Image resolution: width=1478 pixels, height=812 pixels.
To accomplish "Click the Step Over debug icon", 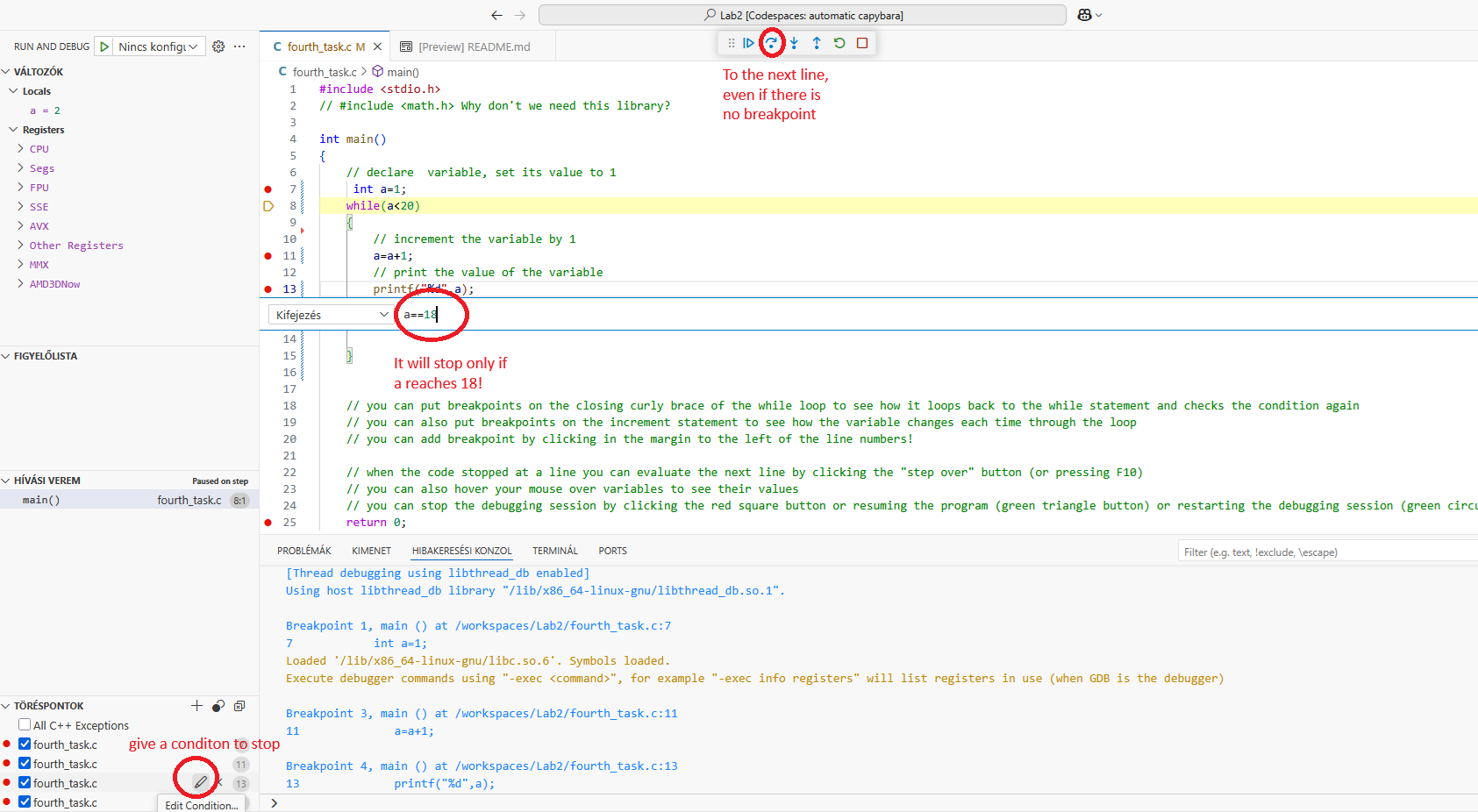I will (x=771, y=43).
